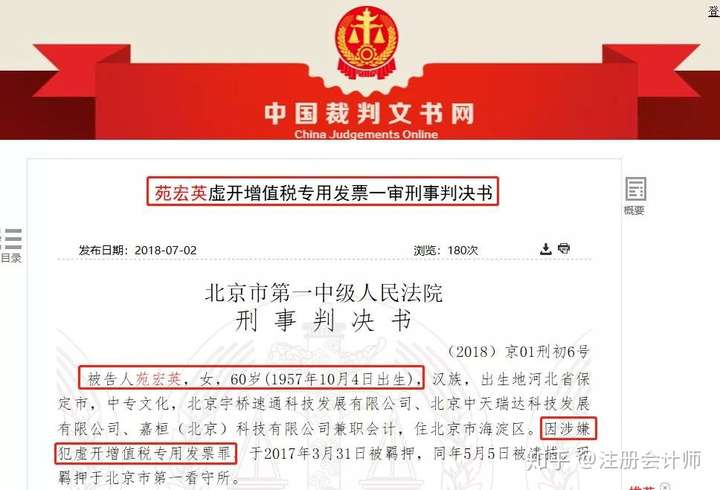
Task: Click the 目录 label on the left sidebar
Action: coord(11,258)
